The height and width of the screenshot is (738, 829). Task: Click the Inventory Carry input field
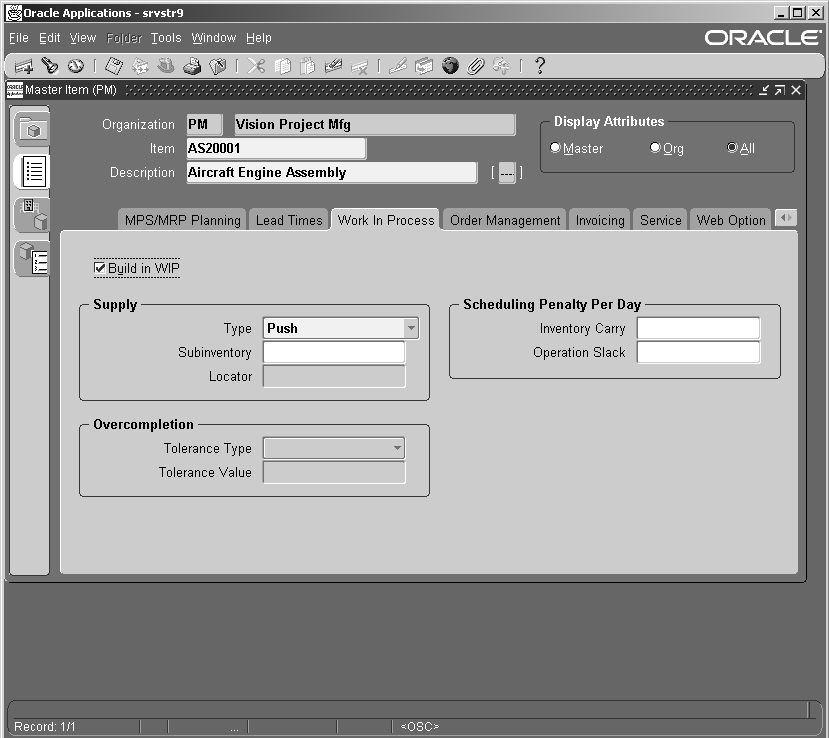tap(698, 328)
